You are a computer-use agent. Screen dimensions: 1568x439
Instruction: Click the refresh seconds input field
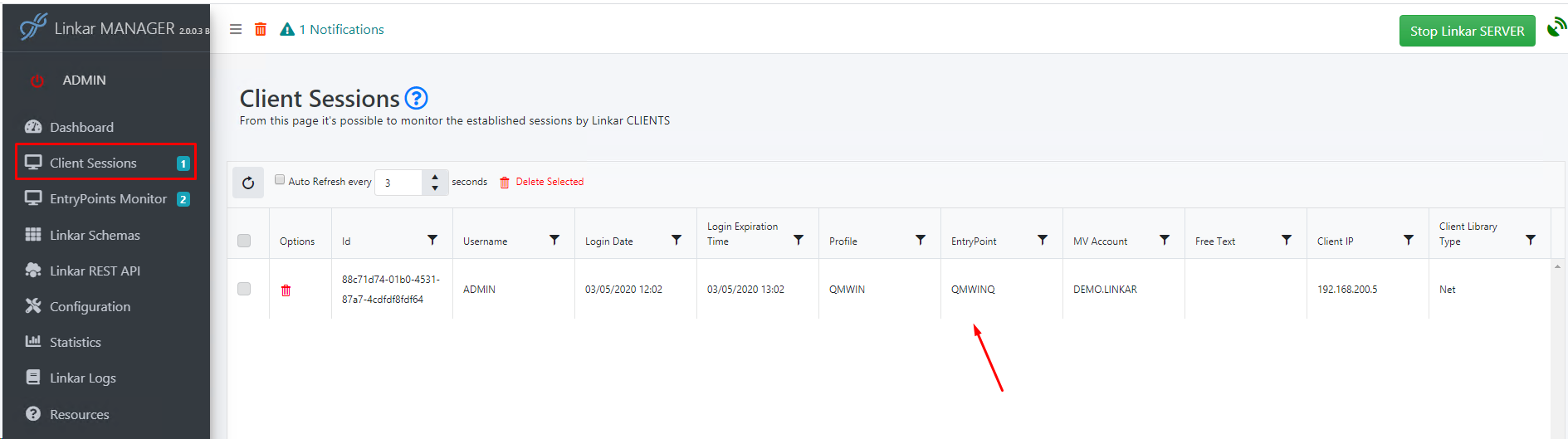pos(399,183)
